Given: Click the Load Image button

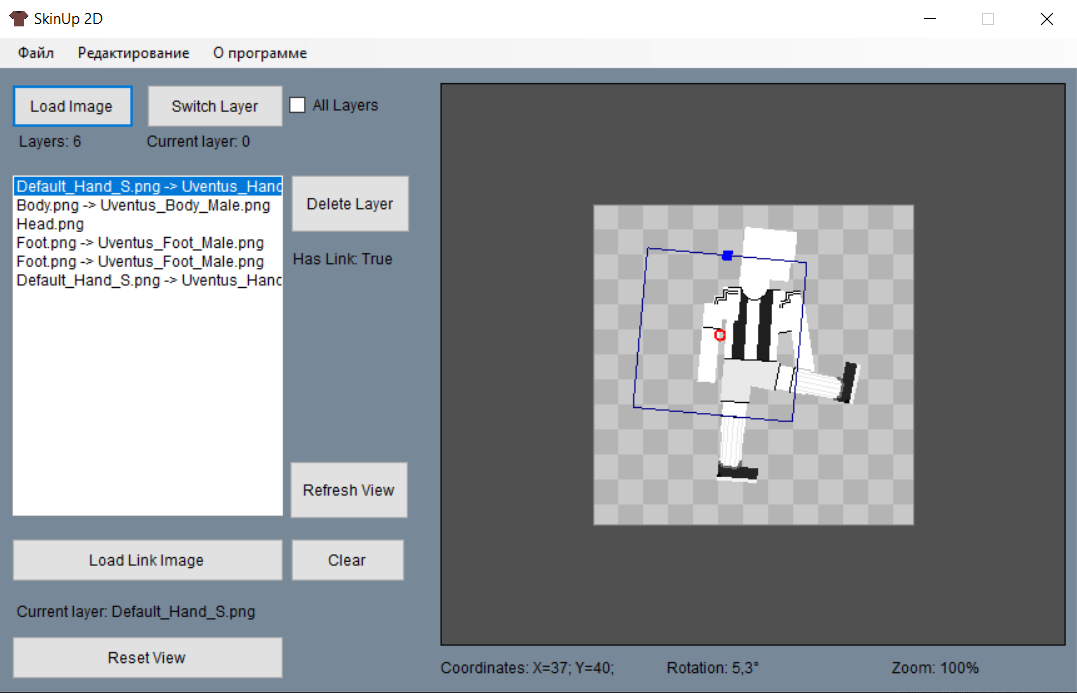Looking at the screenshot, I should pos(72,106).
